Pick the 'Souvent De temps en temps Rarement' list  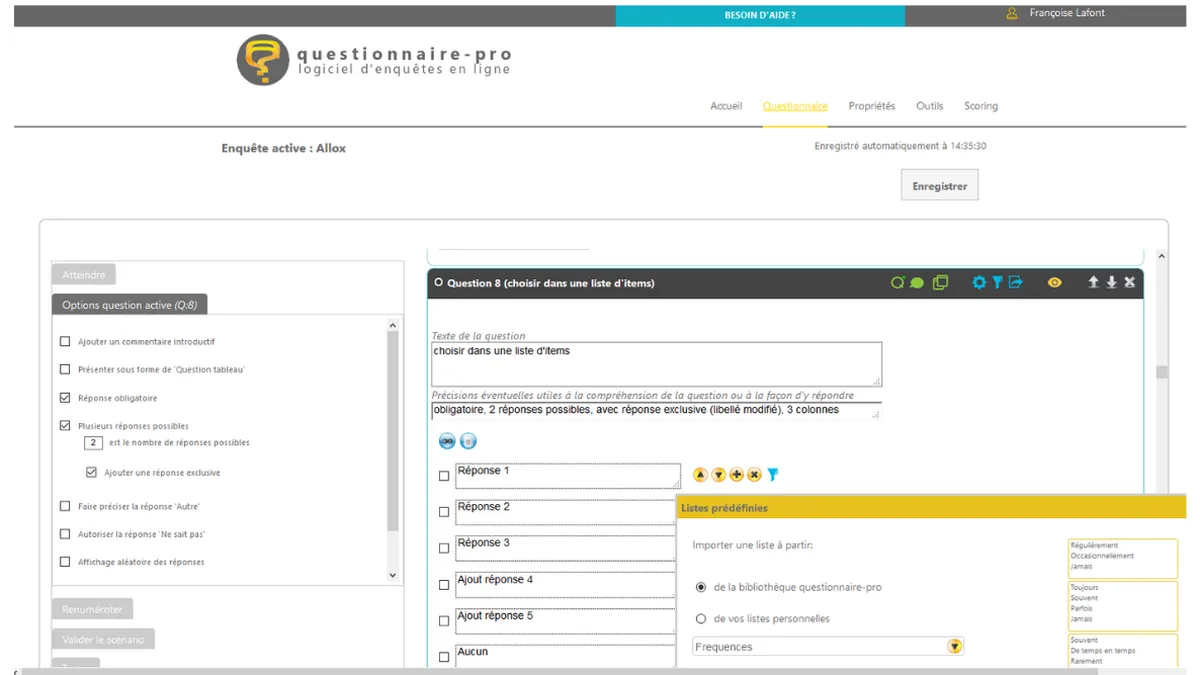pos(1123,651)
